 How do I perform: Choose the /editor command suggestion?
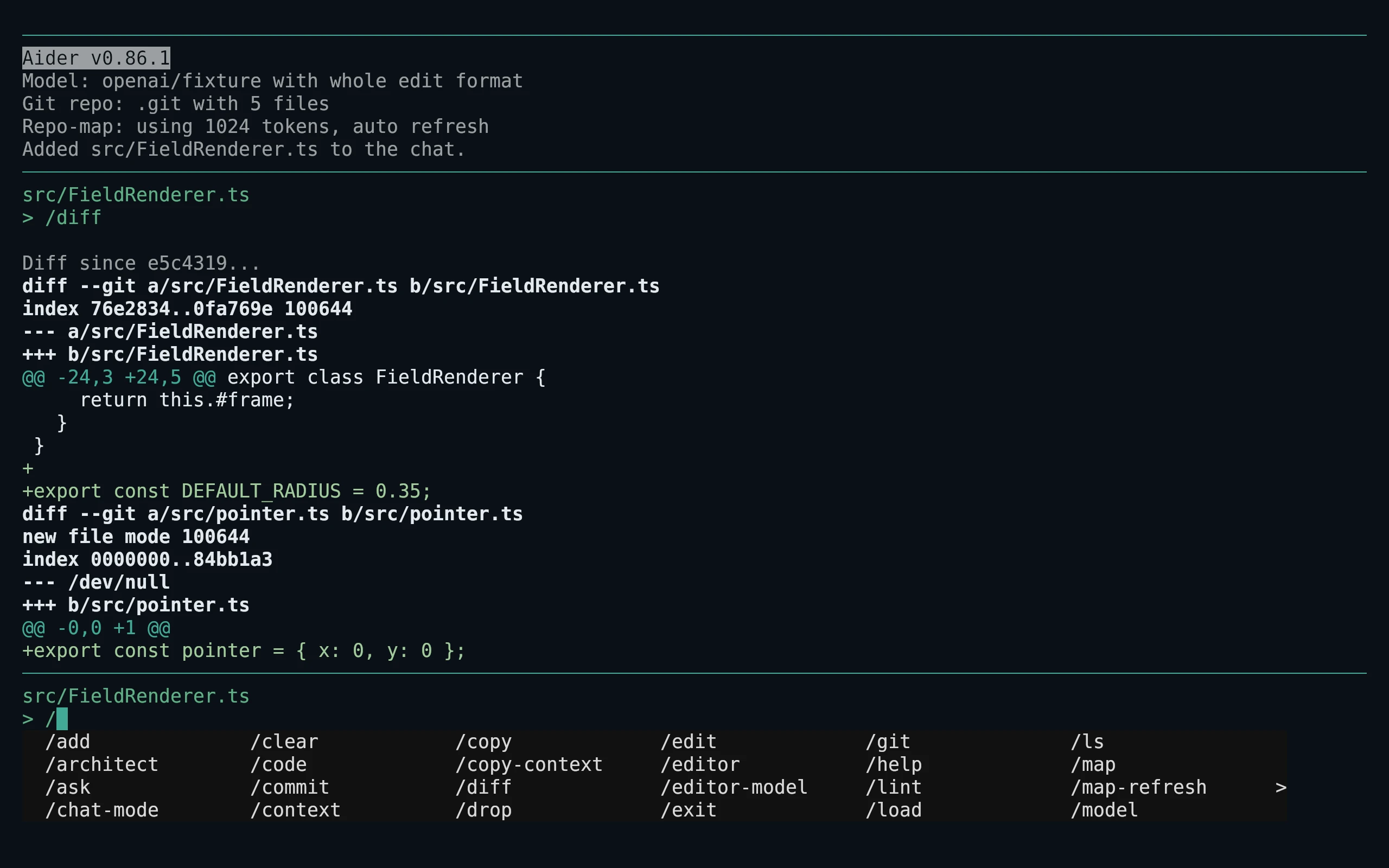[700, 765]
